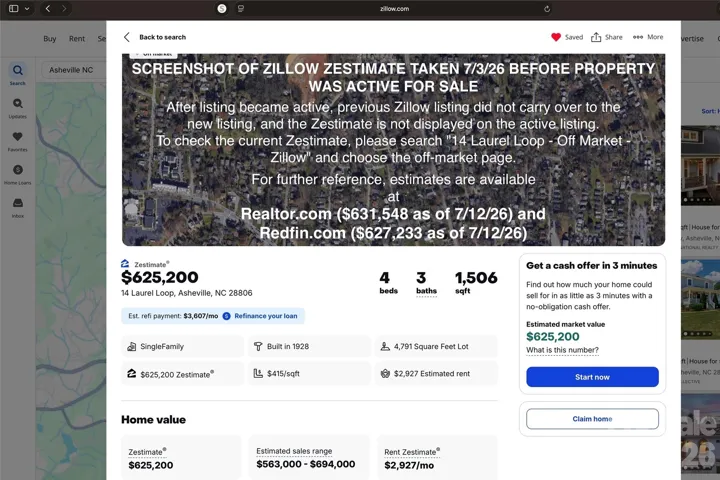Open the Share icon
This screenshot has width=720, height=480.
point(596,37)
